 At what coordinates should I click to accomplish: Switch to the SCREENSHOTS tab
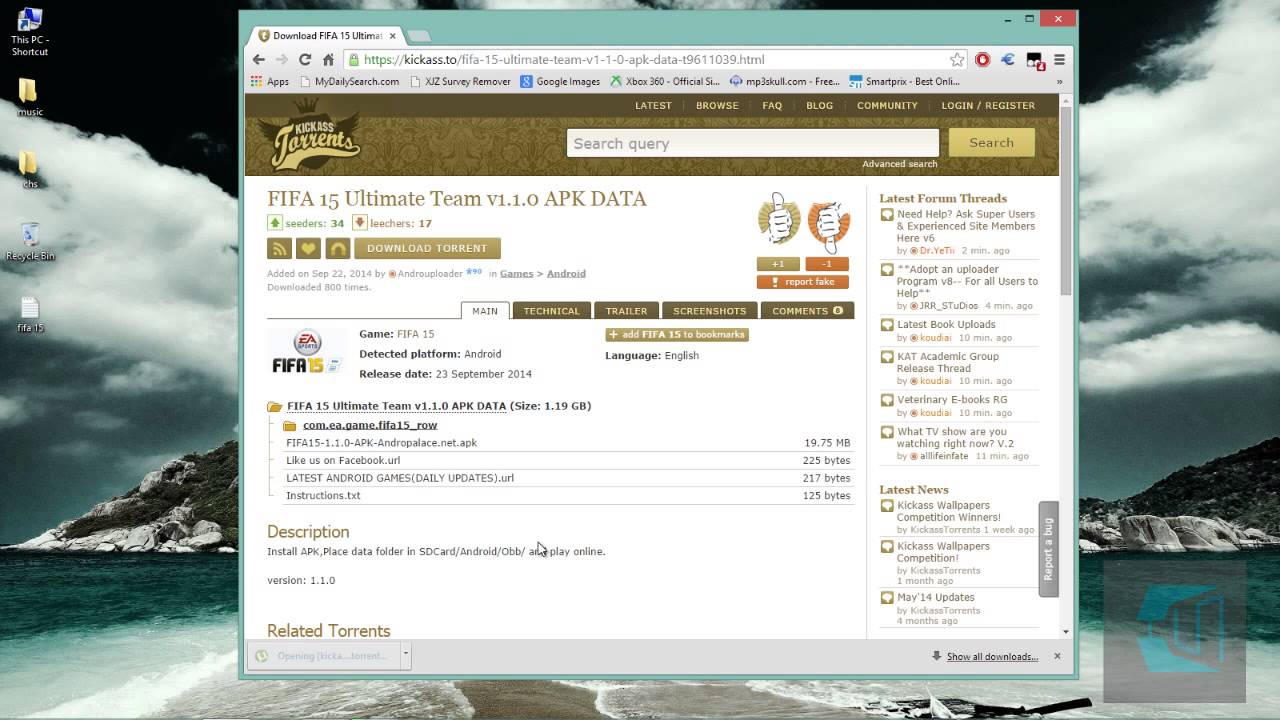click(x=710, y=310)
